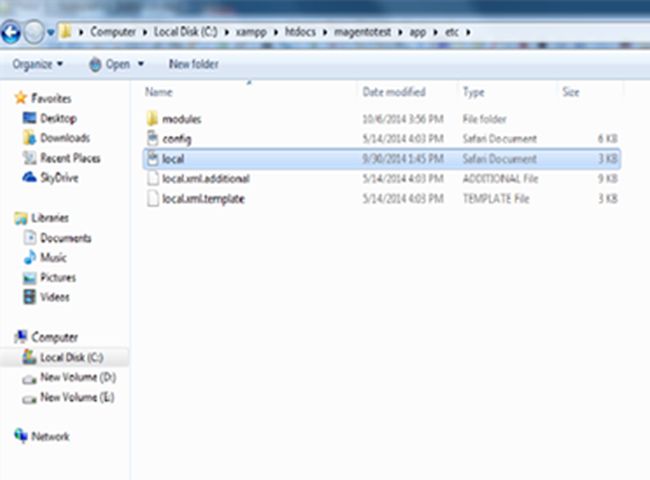Sort by the Type column header

pyautogui.click(x=473, y=92)
